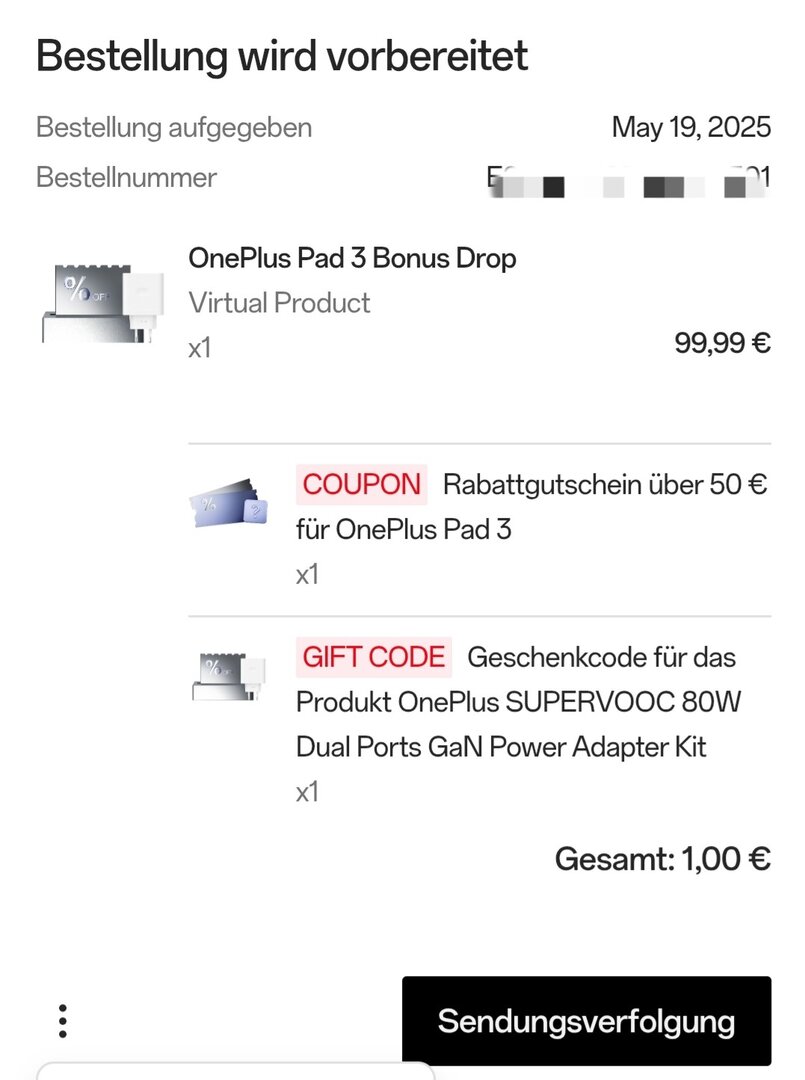The height and width of the screenshot is (1080, 805).
Task: Tap the Gesamt: 1,00 € total
Action: (663, 859)
